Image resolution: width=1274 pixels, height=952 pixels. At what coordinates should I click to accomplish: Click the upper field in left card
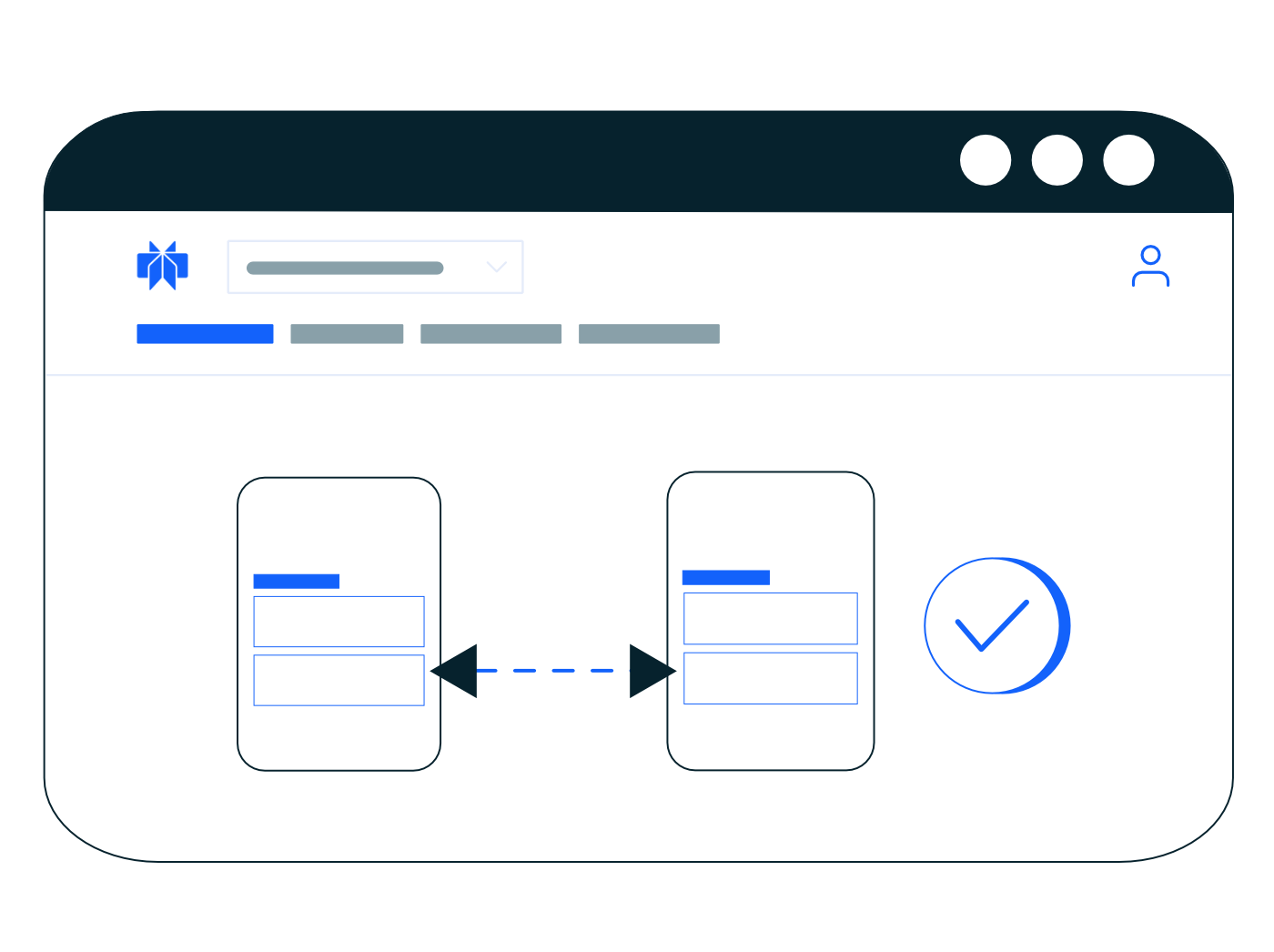(x=339, y=622)
